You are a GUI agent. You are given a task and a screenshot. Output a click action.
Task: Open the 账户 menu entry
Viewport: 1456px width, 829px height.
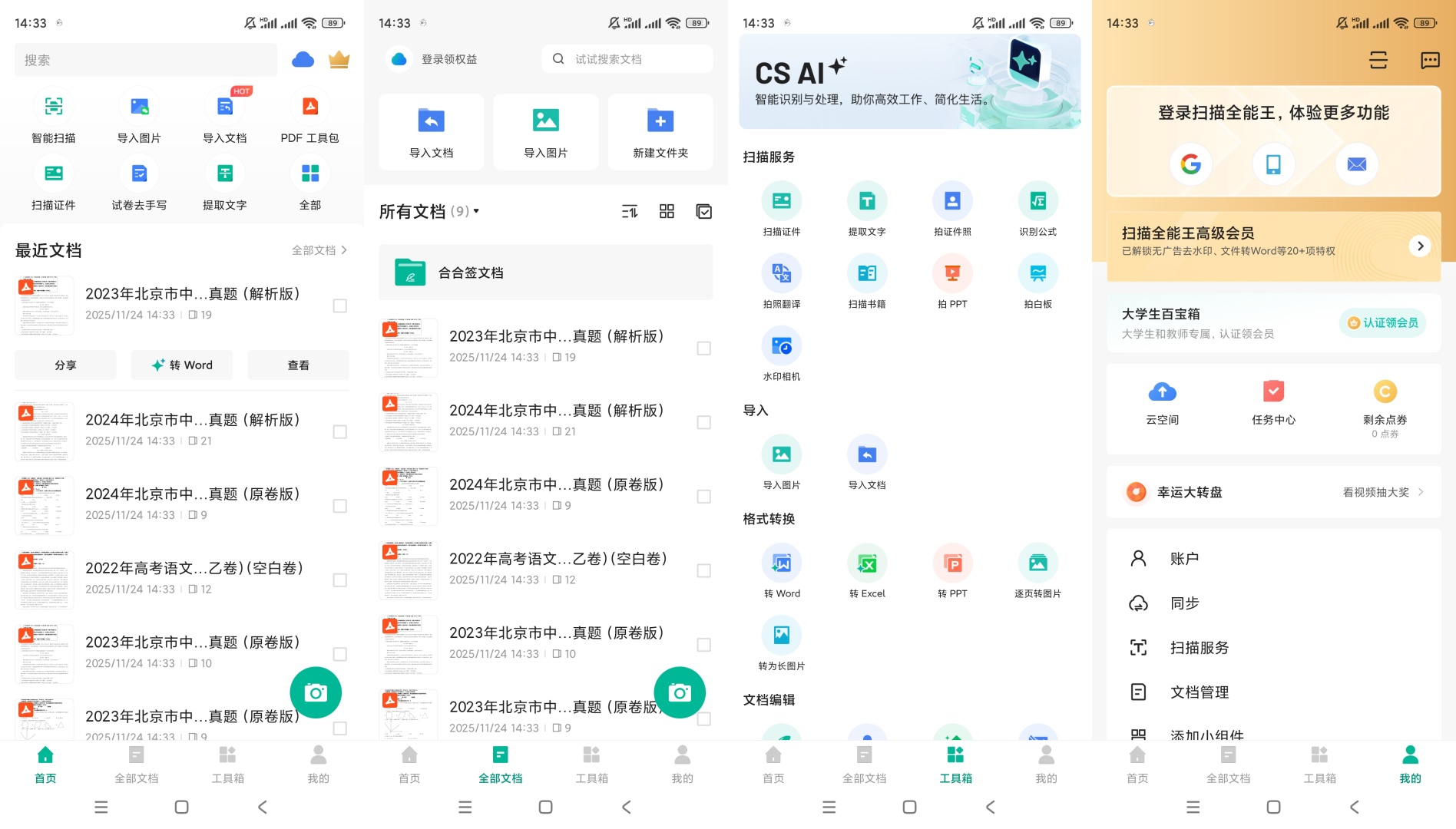1183,559
